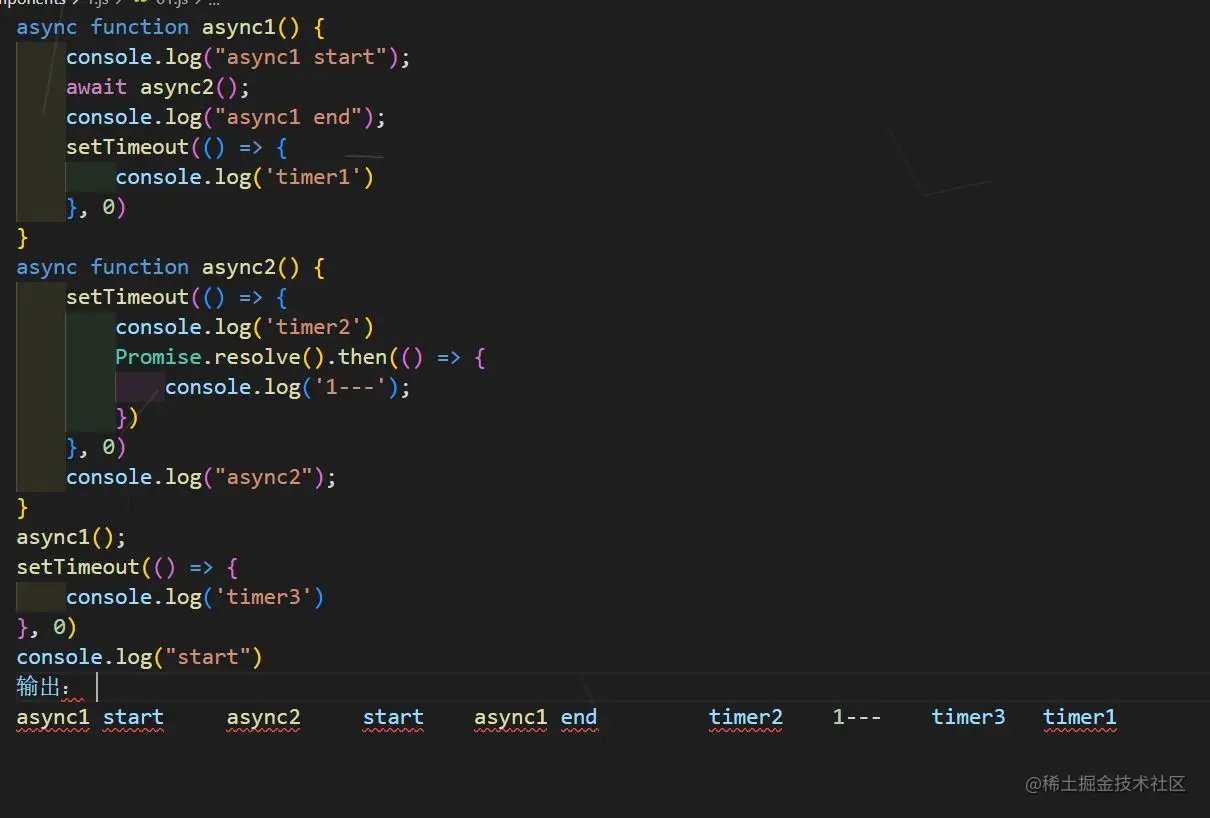Image resolution: width=1210 pixels, height=818 pixels.
Task: Place cursor on the "await async2();" line
Action: pos(157,87)
